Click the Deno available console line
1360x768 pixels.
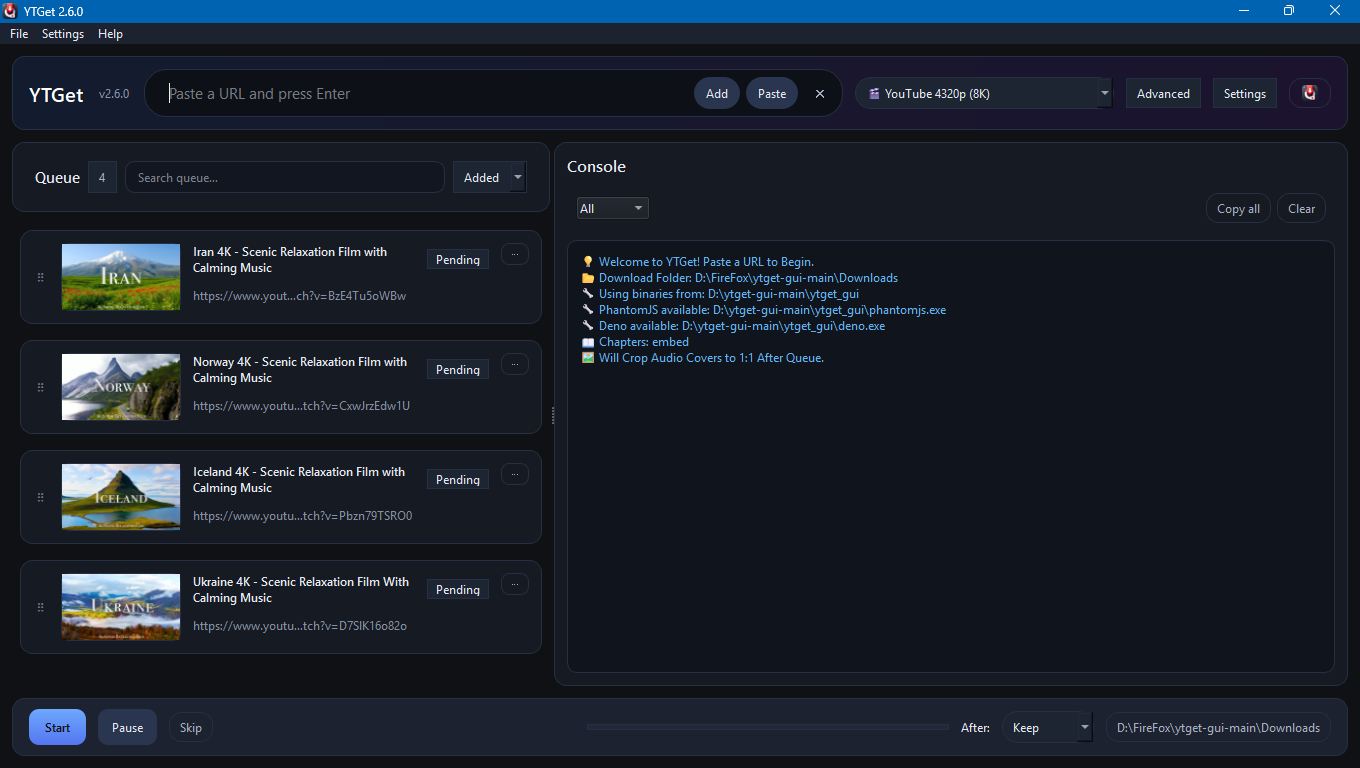(x=733, y=326)
